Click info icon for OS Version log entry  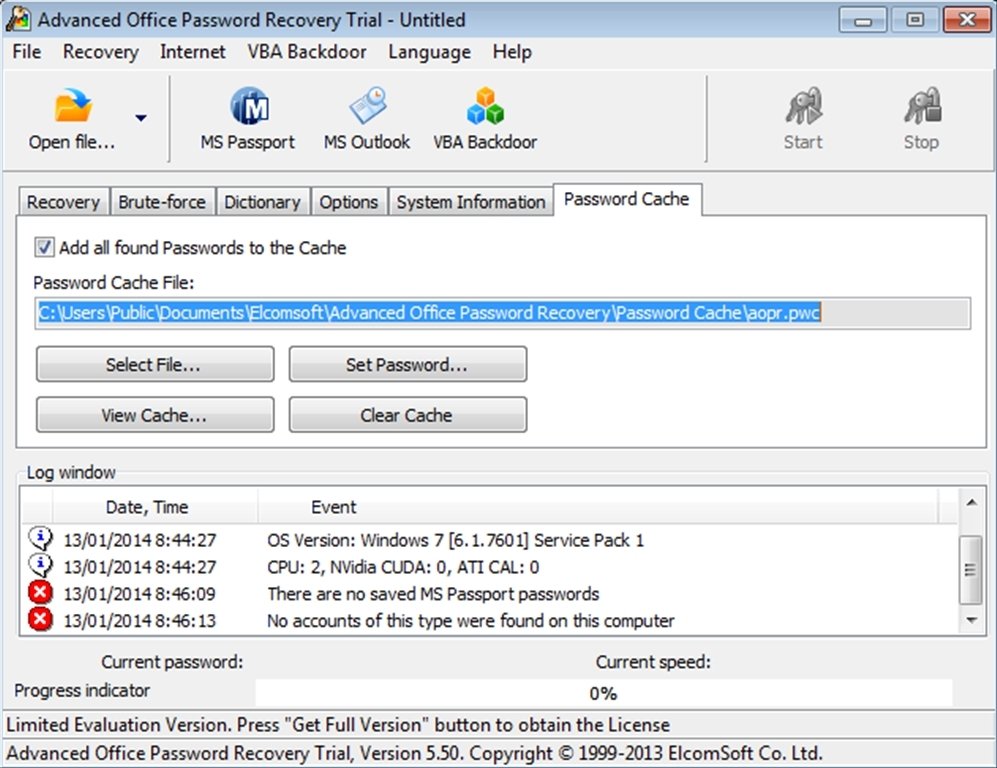point(40,539)
